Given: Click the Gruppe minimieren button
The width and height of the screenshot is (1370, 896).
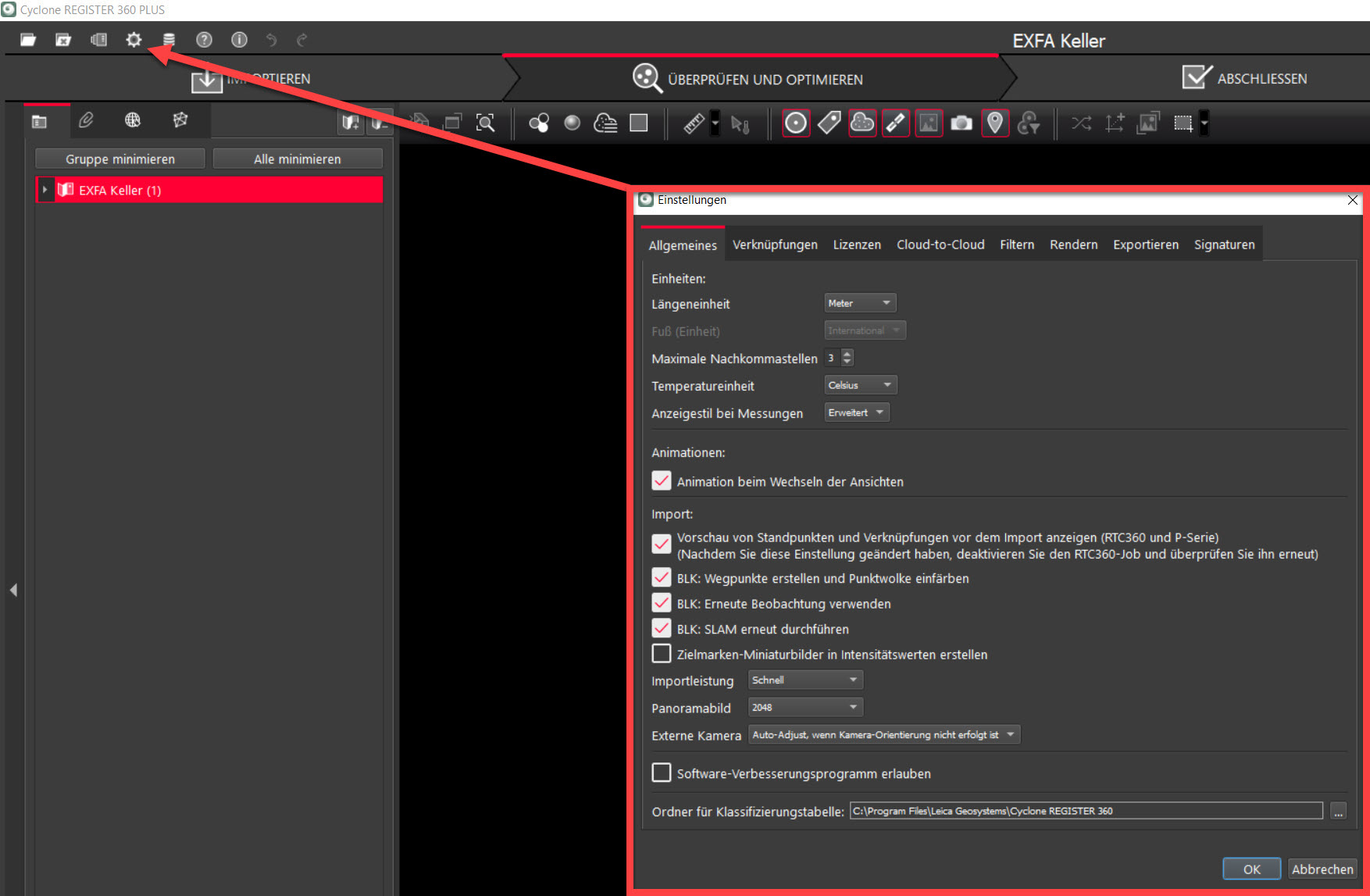Looking at the screenshot, I should [120, 159].
